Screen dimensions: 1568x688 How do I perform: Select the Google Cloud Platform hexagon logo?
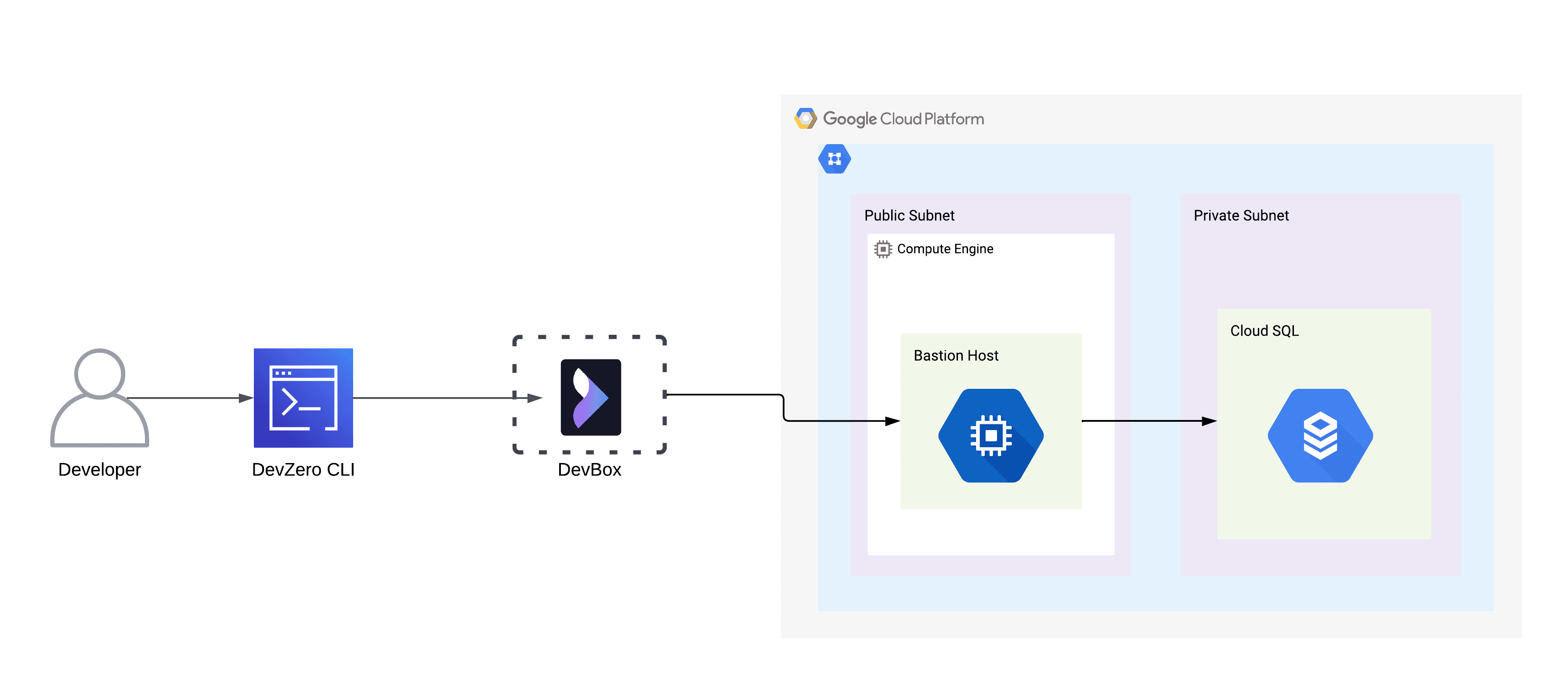point(806,119)
